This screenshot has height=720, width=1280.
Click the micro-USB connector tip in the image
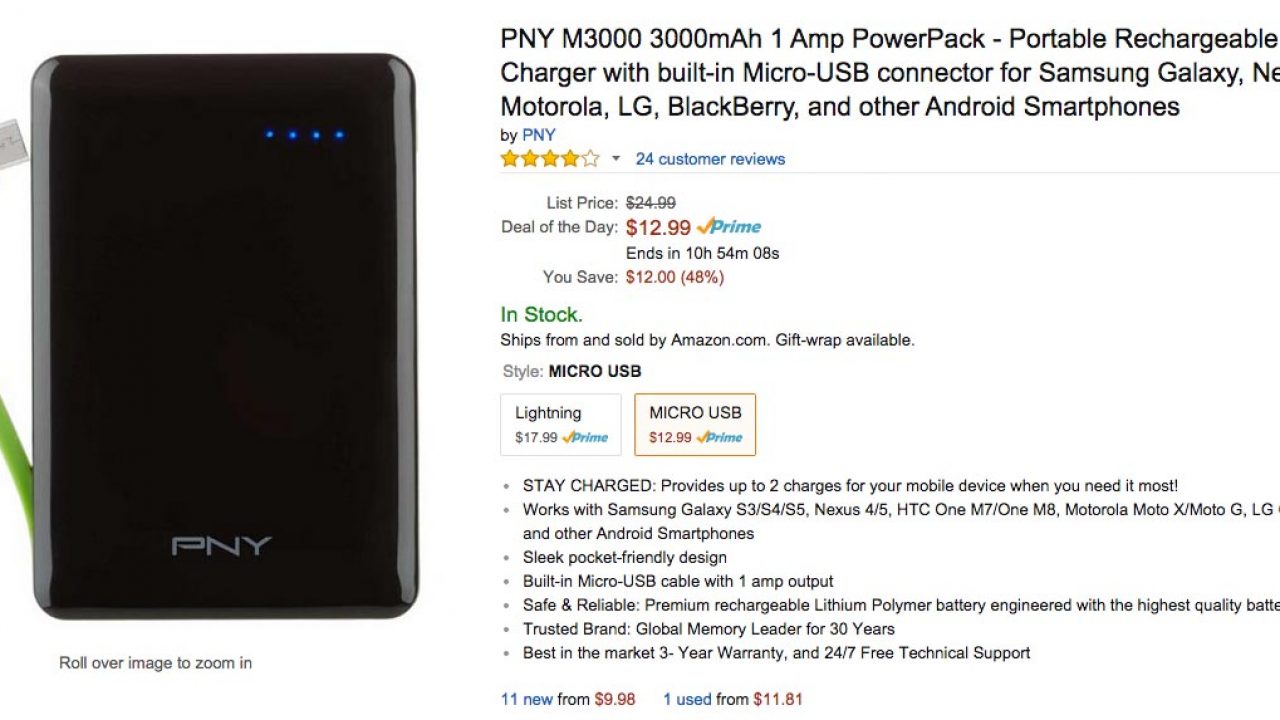[10, 143]
